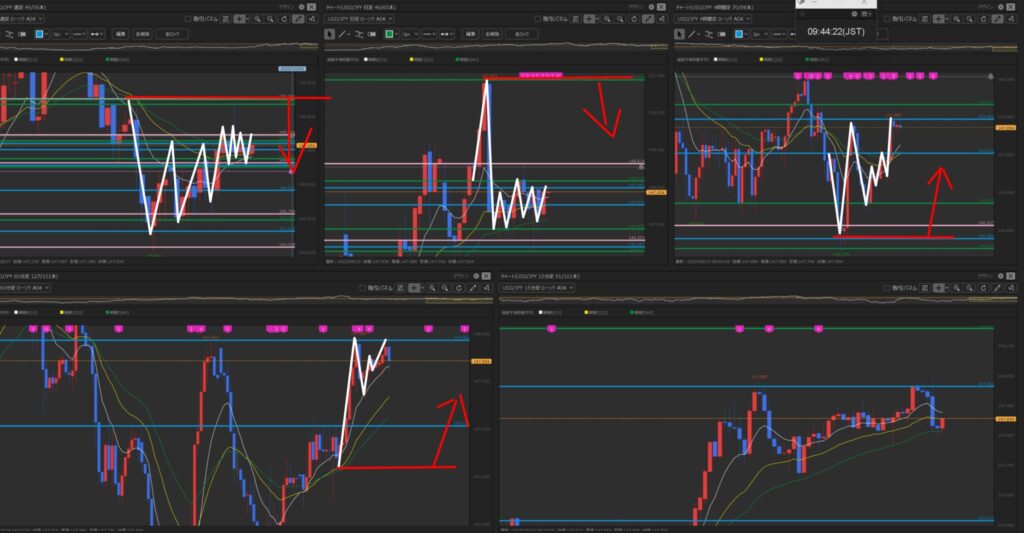Select the line drawing tool in daily panel

[x=342, y=34]
